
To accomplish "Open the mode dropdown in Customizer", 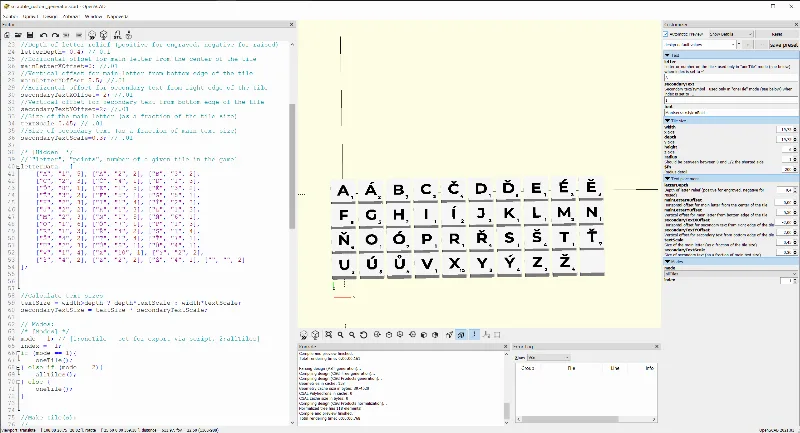I will [731, 274].
